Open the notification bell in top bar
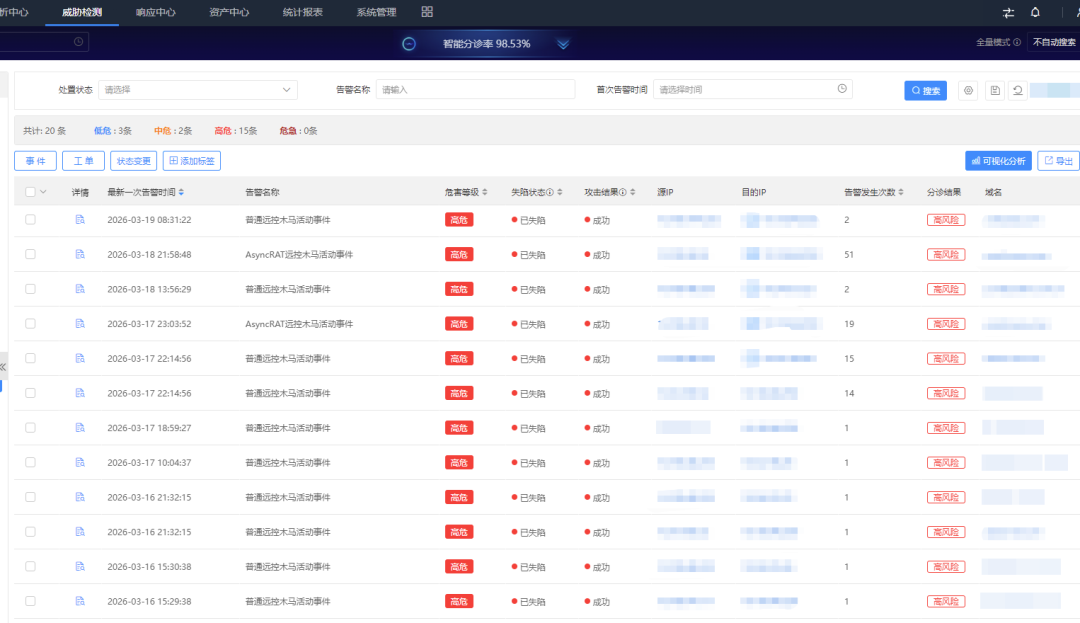1080x623 pixels. tap(1035, 12)
